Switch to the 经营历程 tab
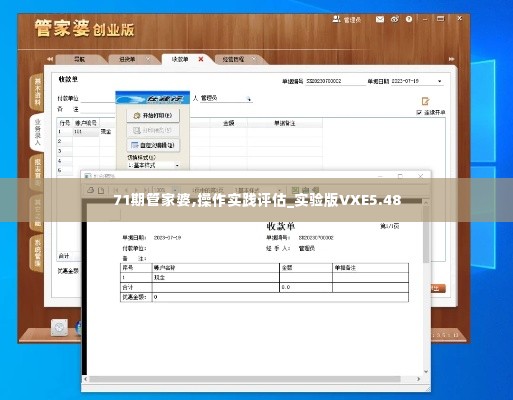This screenshot has height=400, width=513. [x=233, y=59]
